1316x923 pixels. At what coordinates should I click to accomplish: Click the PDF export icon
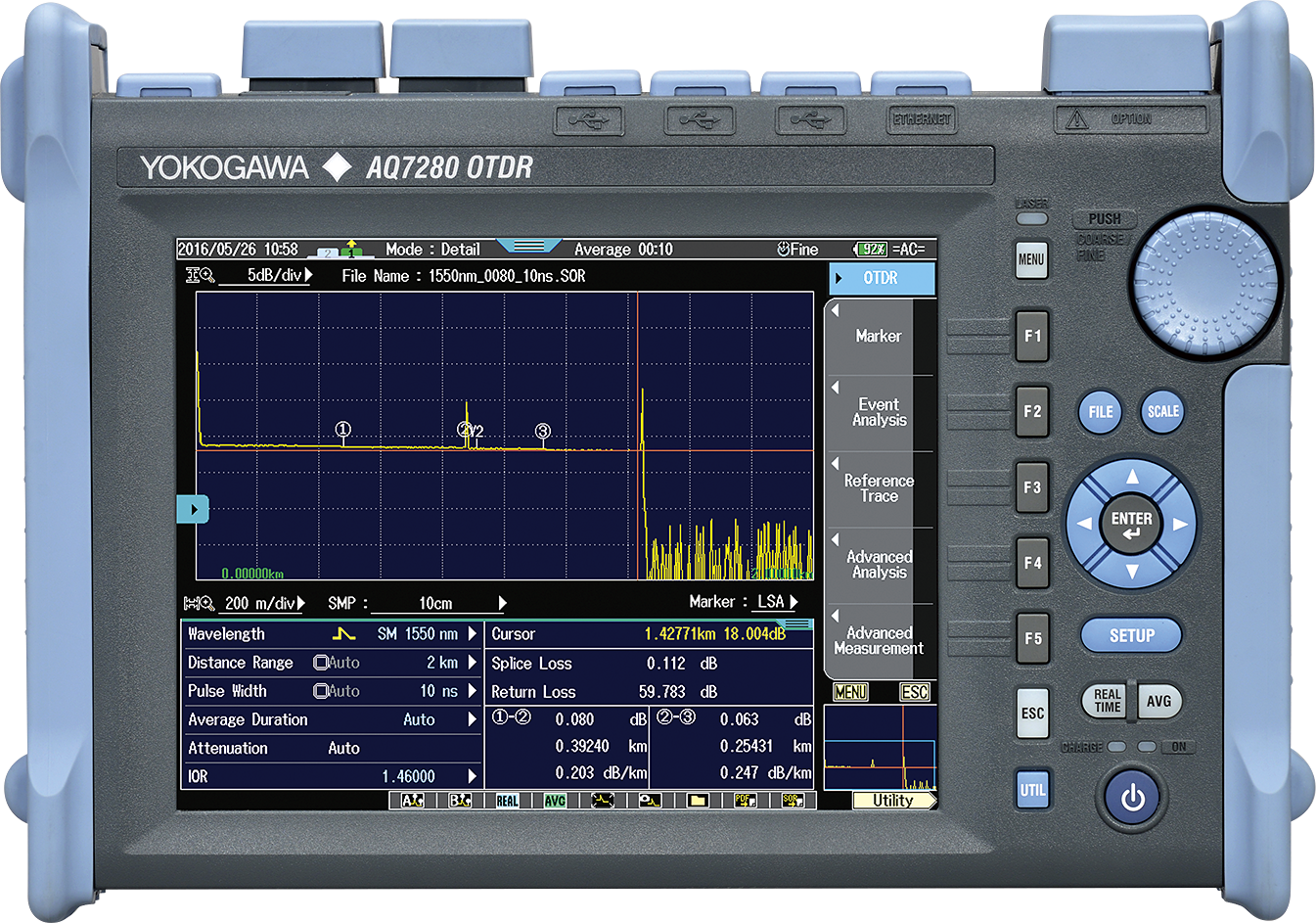coord(745,801)
